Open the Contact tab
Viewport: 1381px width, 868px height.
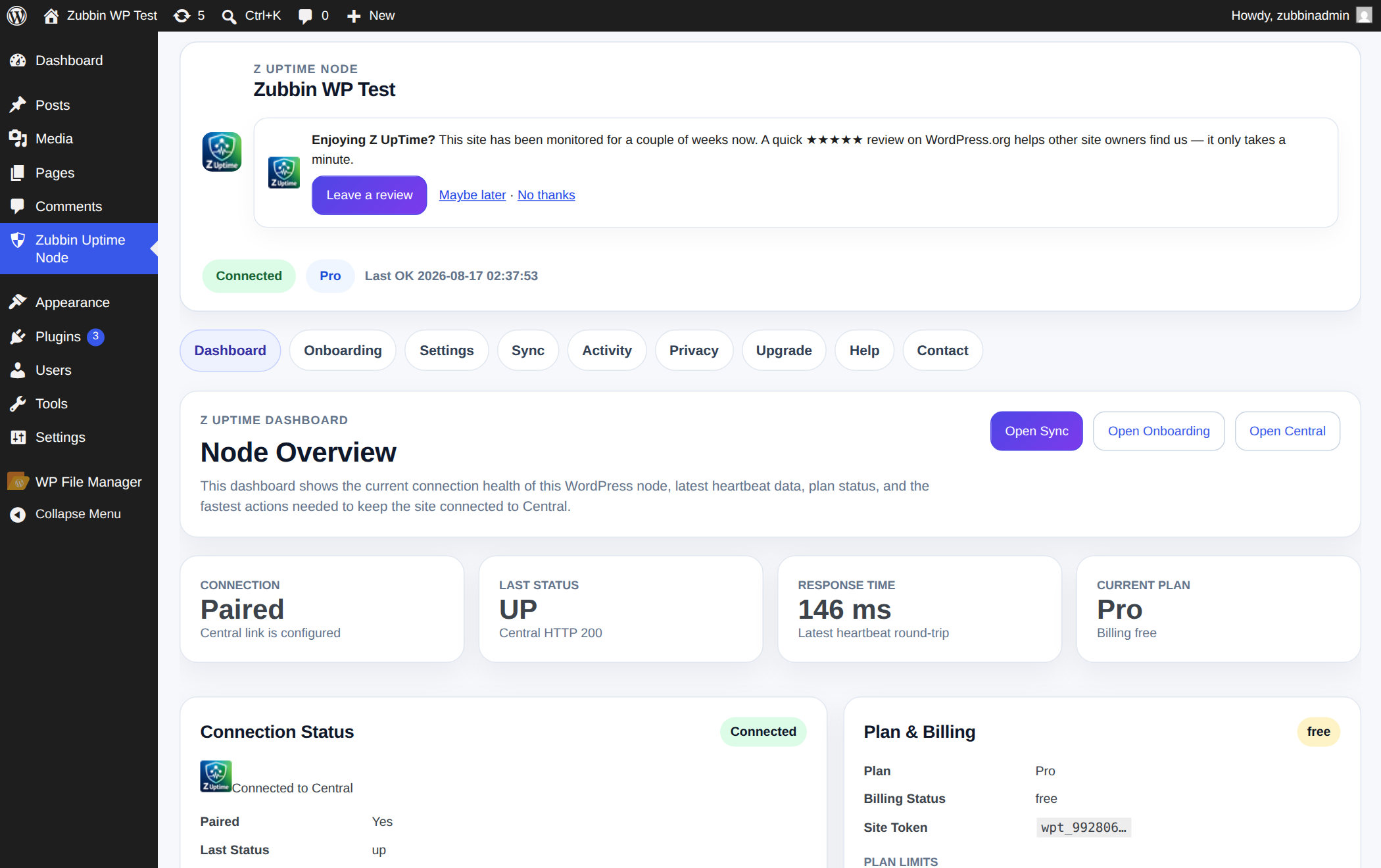click(x=942, y=350)
